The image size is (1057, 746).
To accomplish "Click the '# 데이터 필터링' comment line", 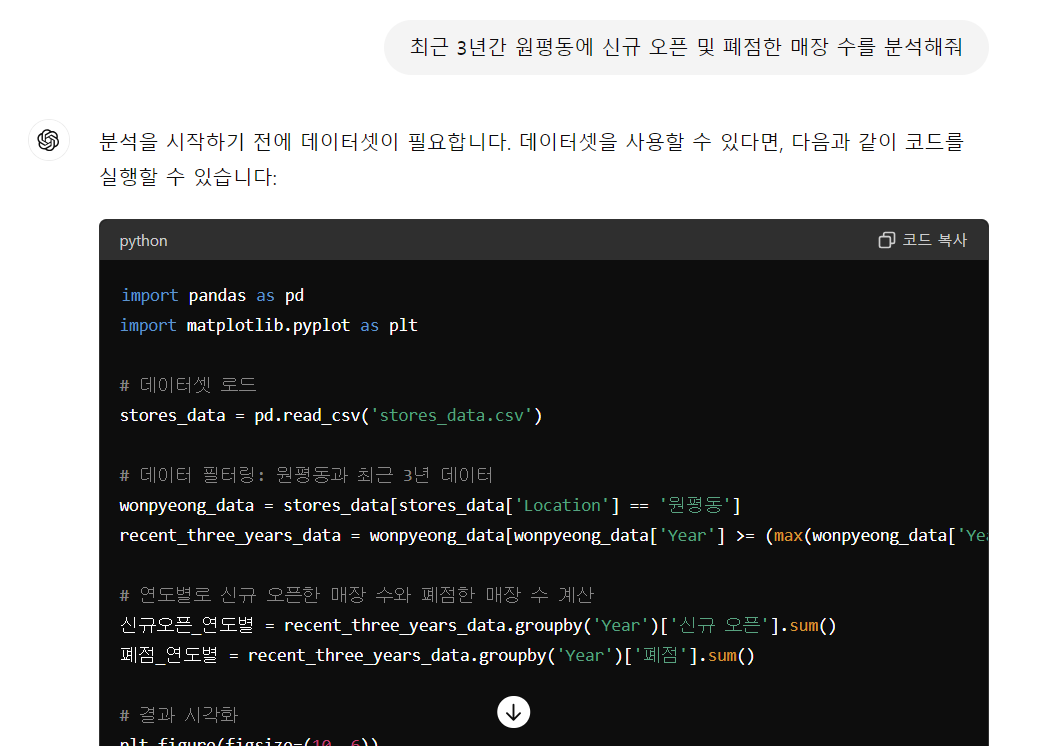I will tap(306, 475).
